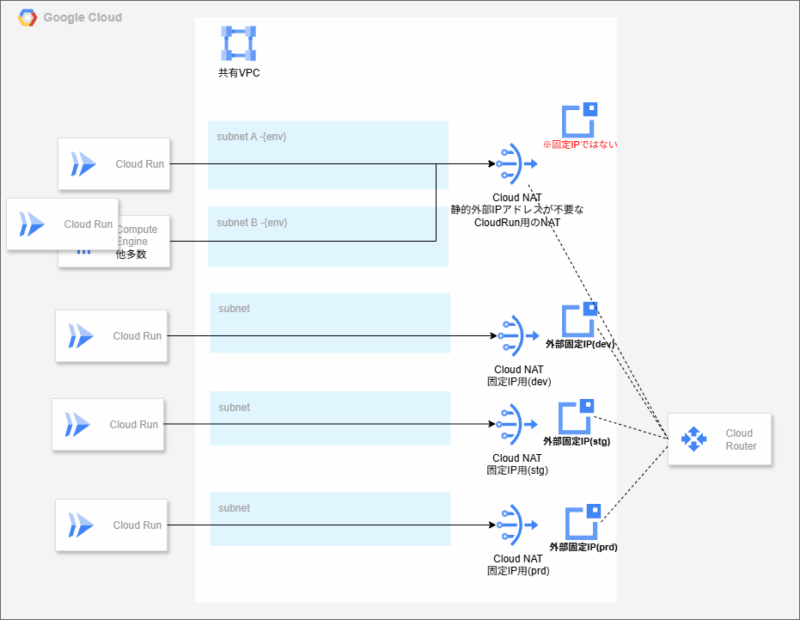The height and width of the screenshot is (620, 800).
Task: Click the "外部固定IP(stg)" label
Action: (577, 441)
